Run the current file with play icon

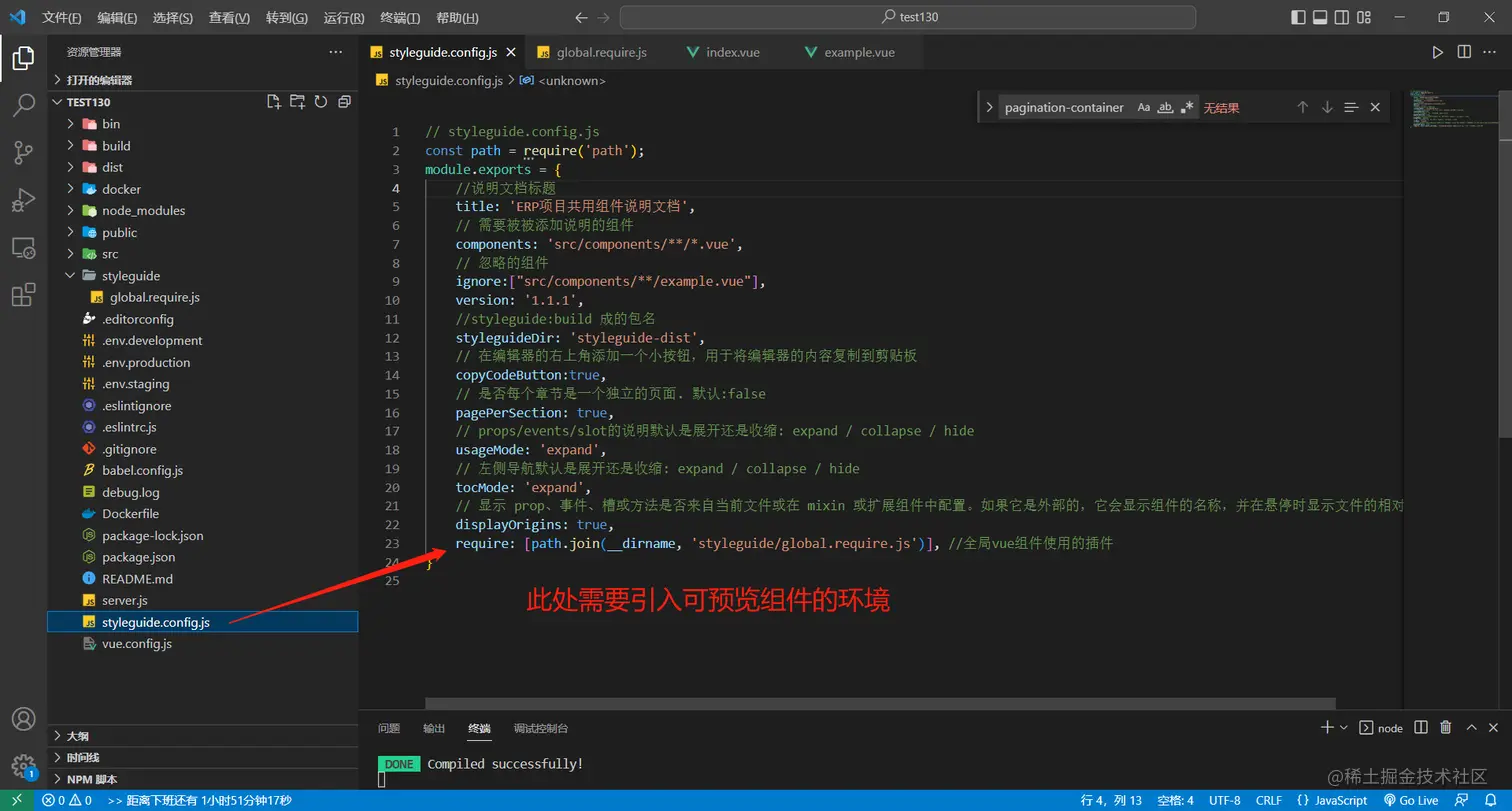(x=1438, y=52)
